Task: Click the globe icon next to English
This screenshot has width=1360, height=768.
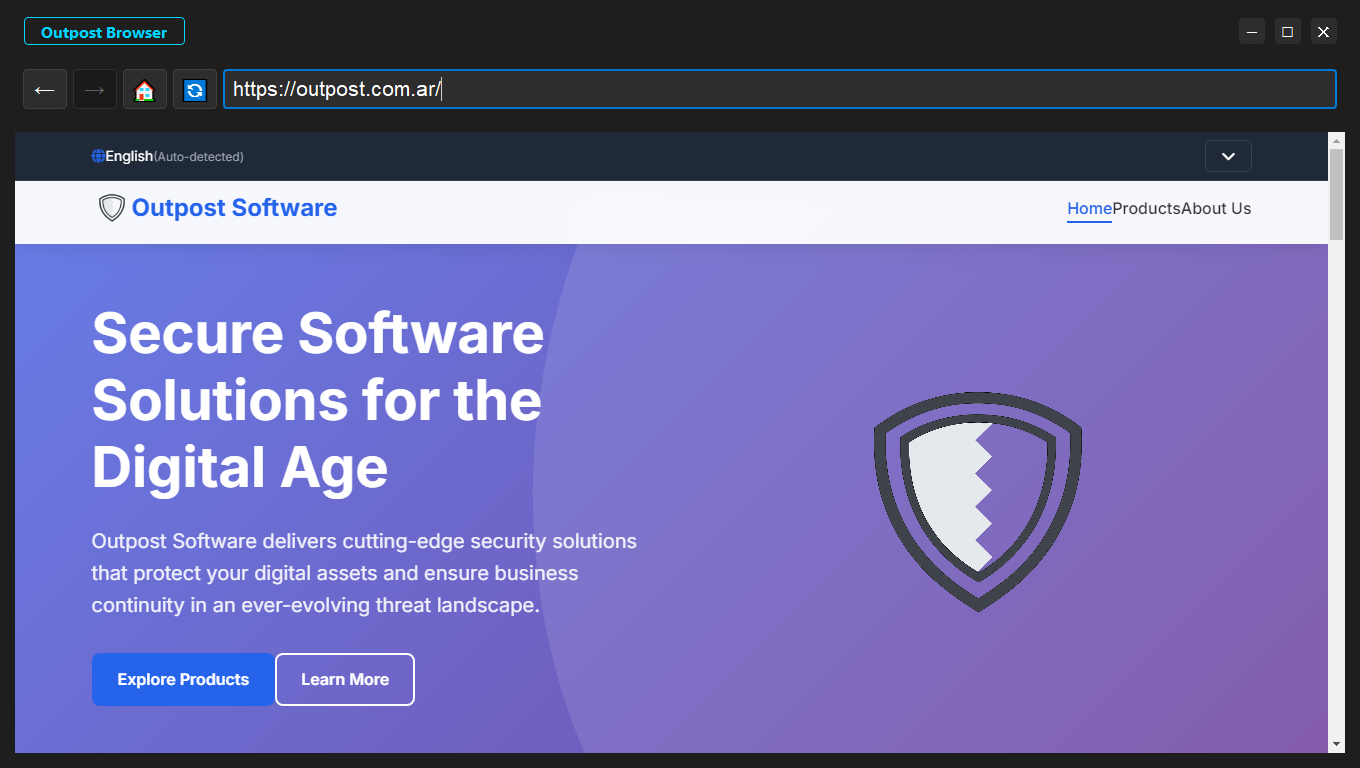Action: [97, 156]
